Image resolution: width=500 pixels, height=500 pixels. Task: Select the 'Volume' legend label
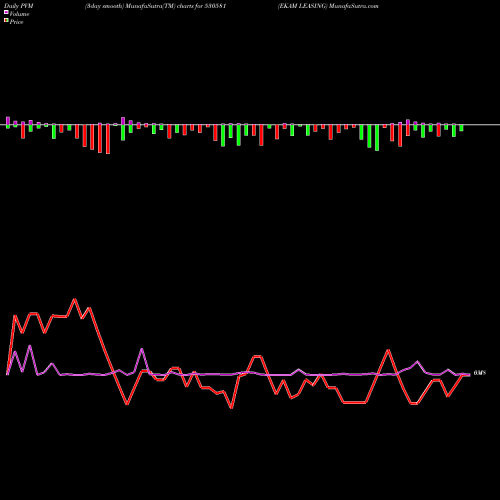click(19, 14)
